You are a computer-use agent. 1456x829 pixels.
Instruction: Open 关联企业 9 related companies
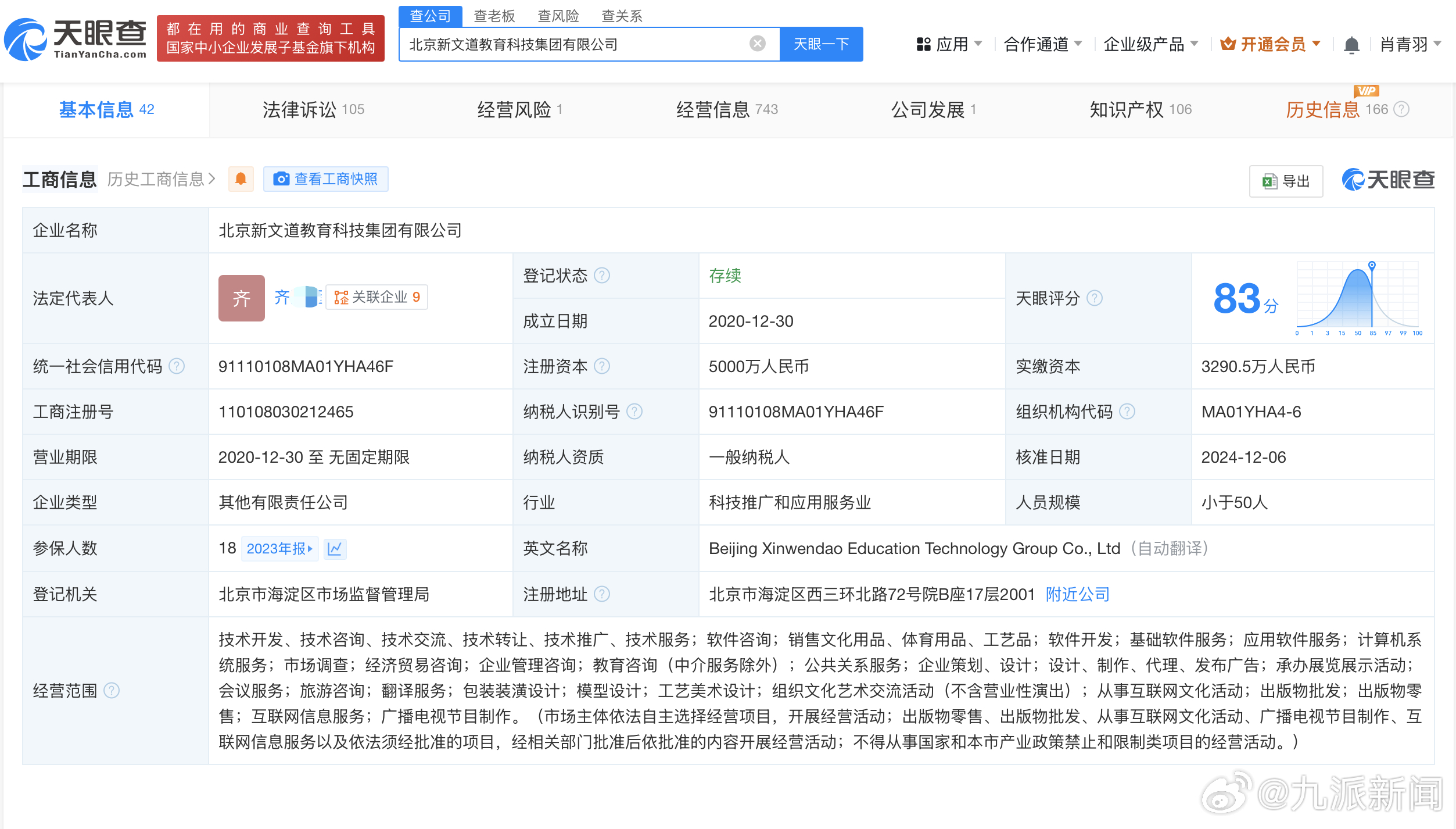[376, 298]
